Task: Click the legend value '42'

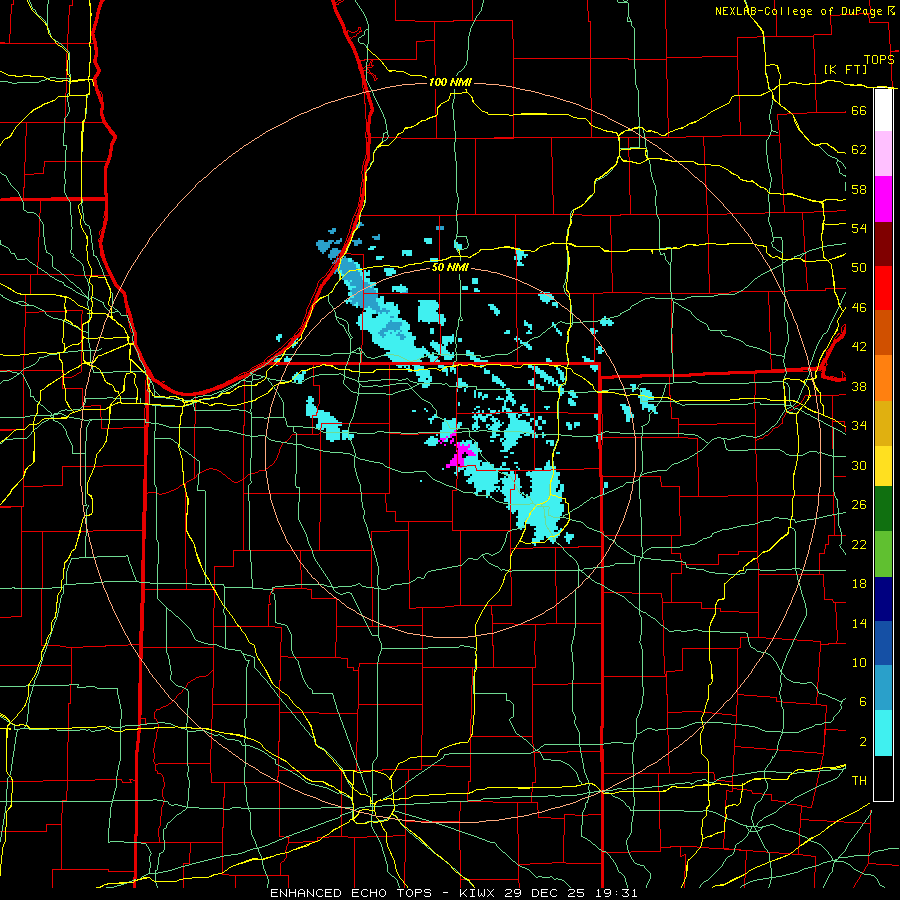Action: [859, 347]
